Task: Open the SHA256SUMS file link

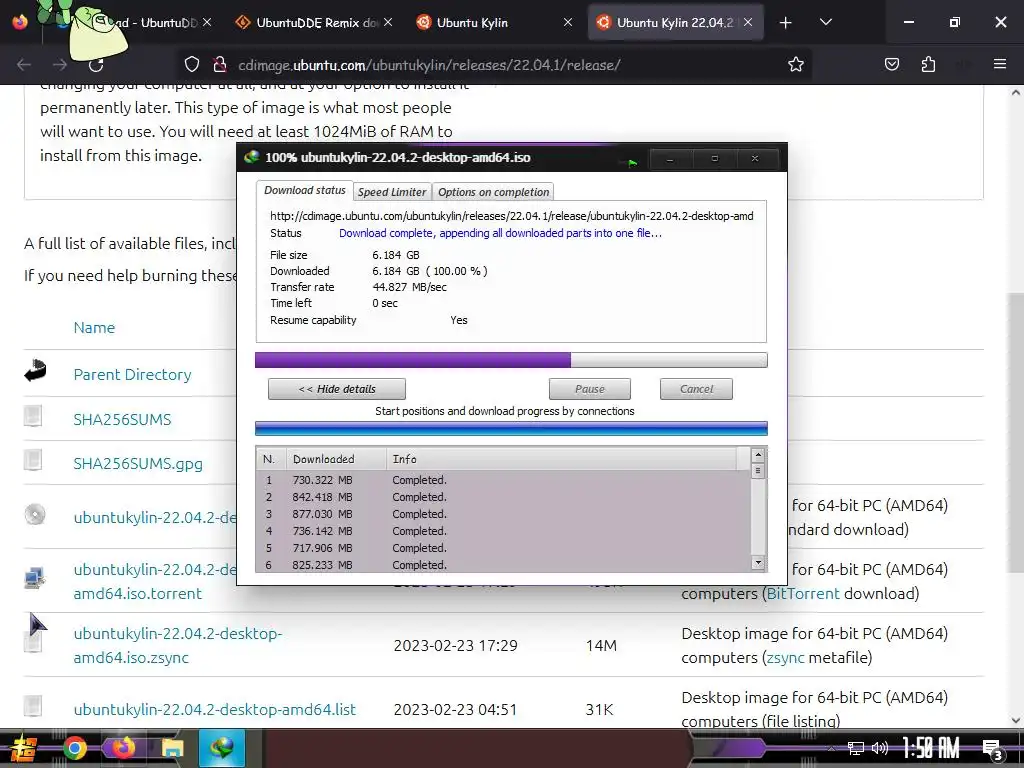Action: (x=122, y=419)
